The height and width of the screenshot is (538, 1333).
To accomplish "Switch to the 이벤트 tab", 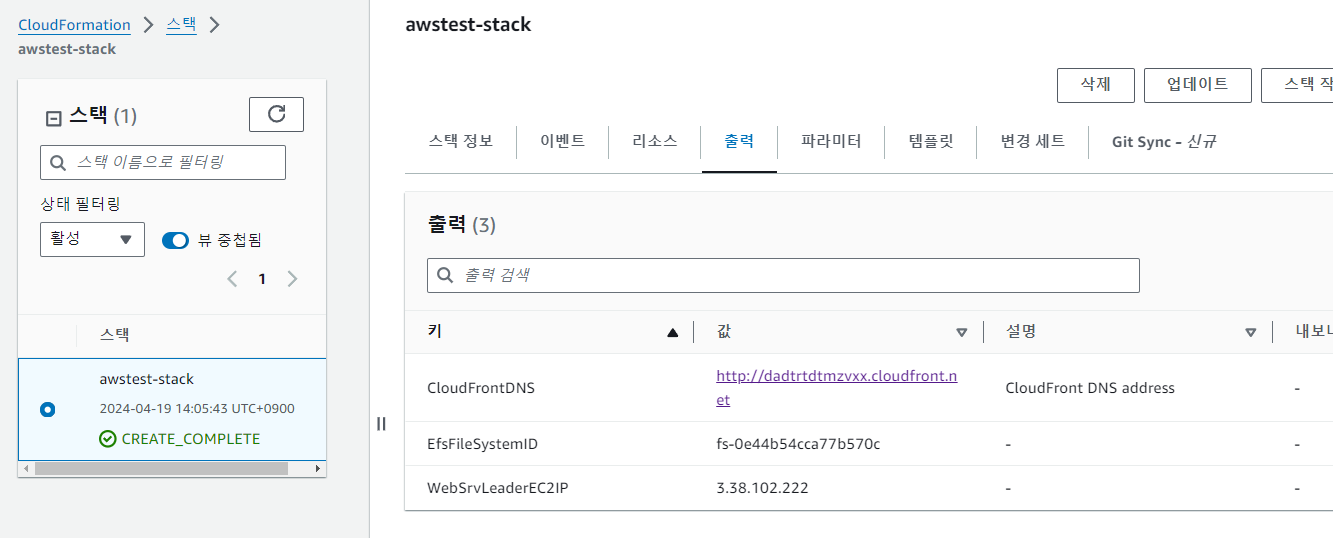I will tap(562, 141).
